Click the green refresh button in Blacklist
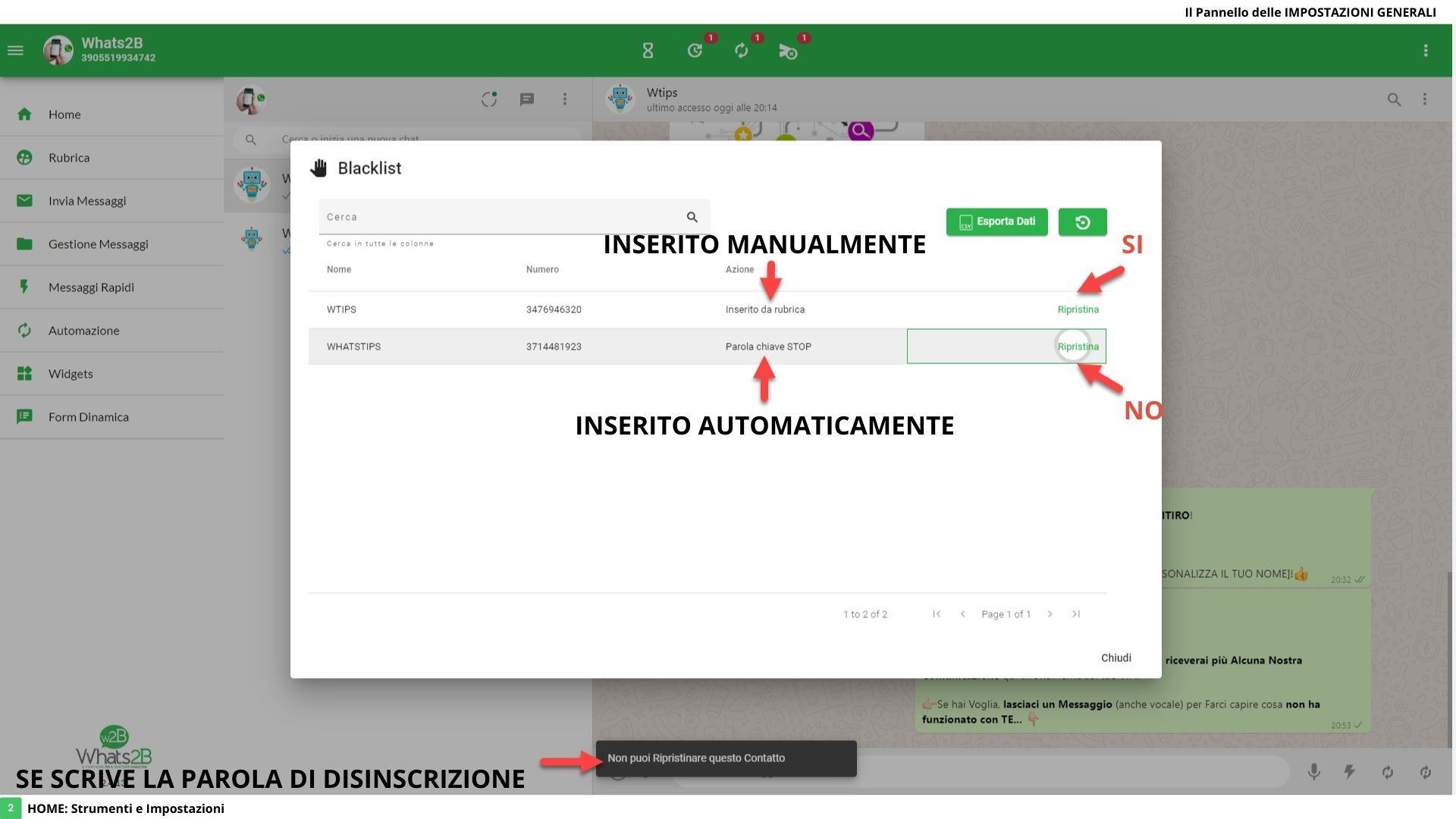1456x819 pixels. (1082, 222)
